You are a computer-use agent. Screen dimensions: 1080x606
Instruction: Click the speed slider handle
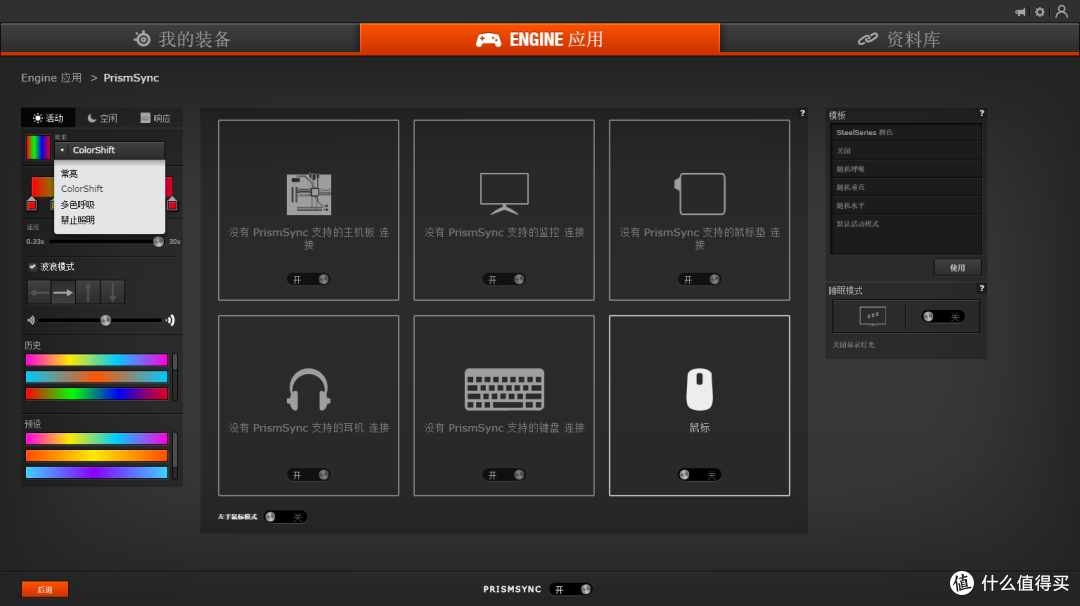(x=158, y=242)
